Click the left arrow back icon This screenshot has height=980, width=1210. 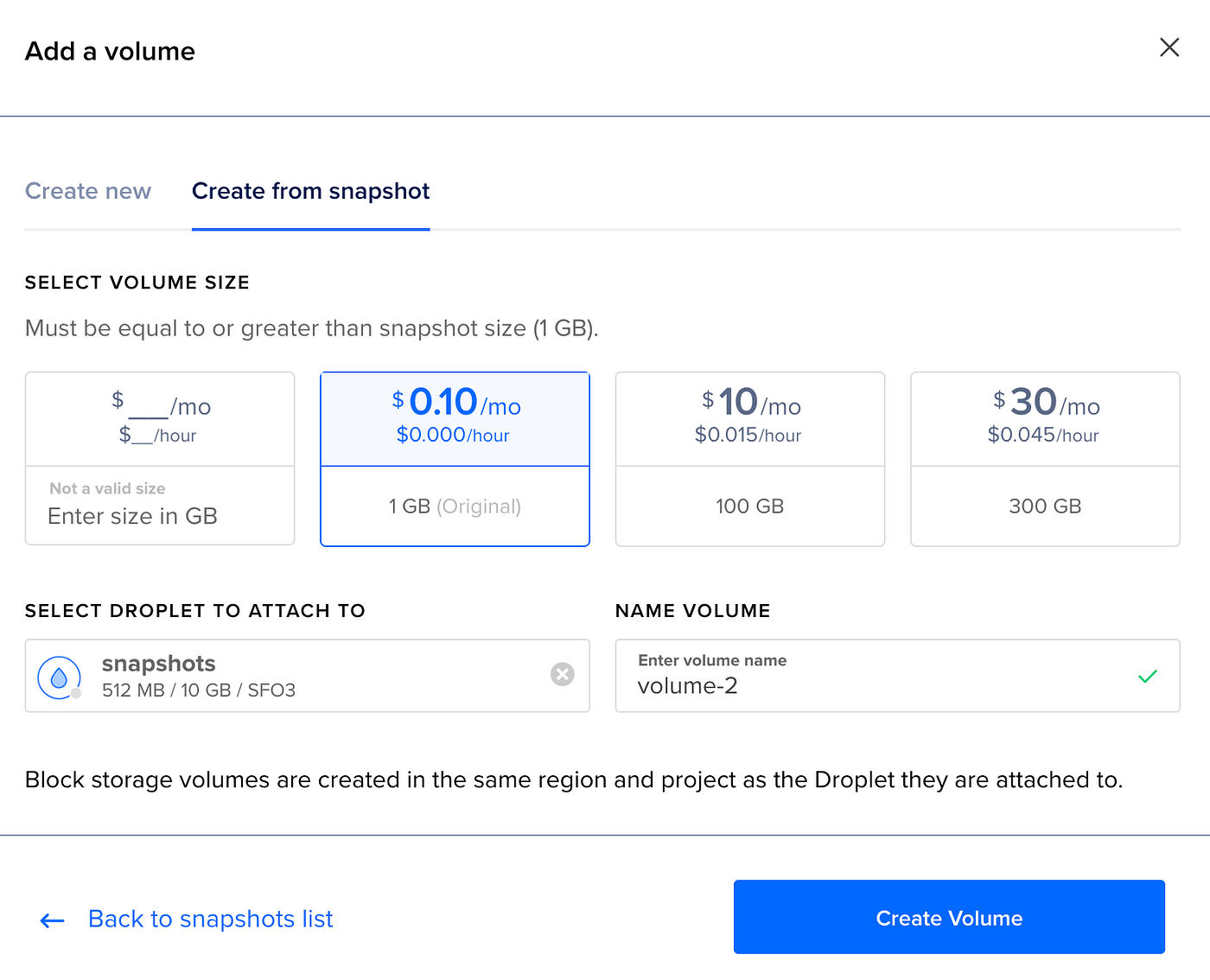(53, 920)
